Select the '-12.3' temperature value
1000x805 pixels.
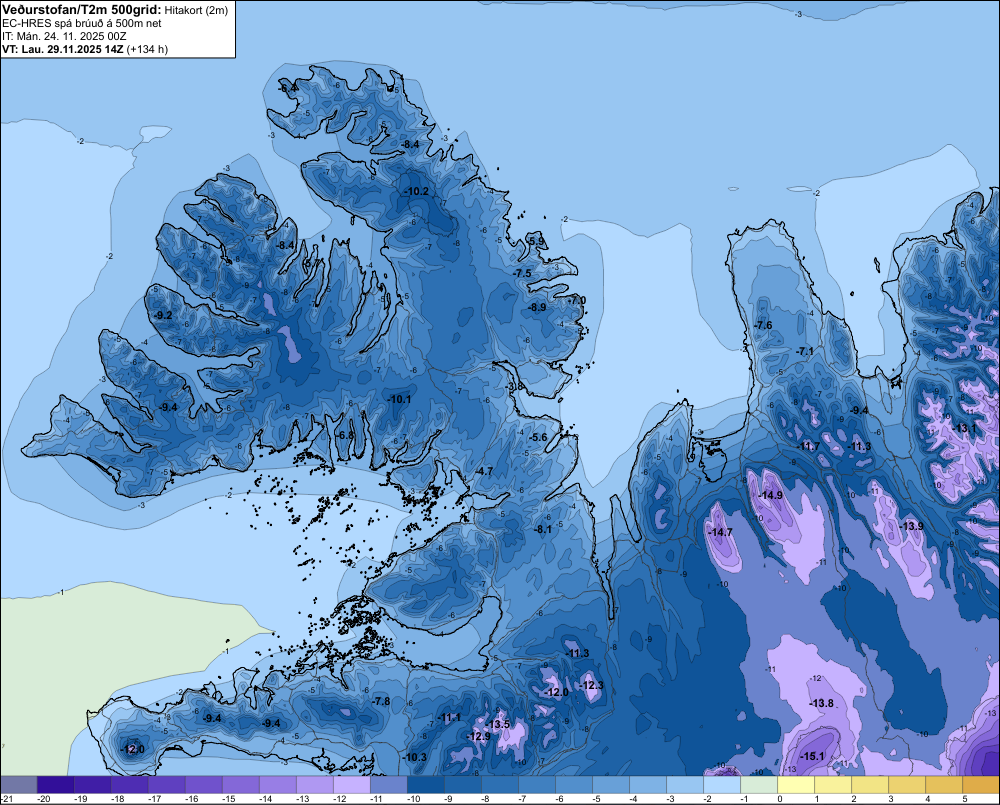[591, 685]
